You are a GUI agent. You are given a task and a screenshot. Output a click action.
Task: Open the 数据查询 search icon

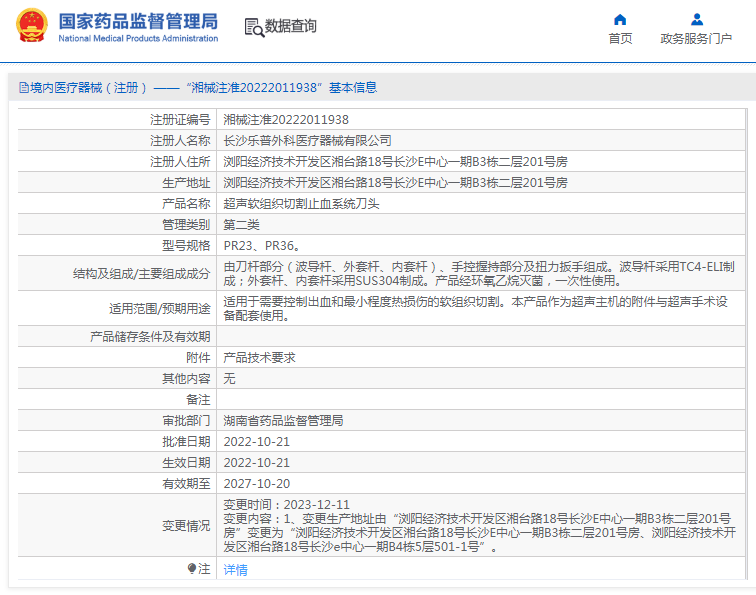(254, 27)
